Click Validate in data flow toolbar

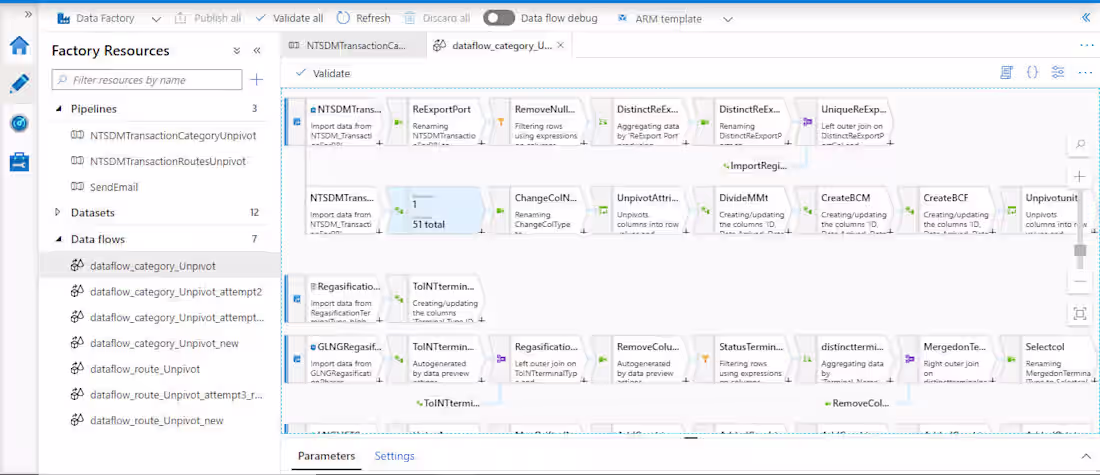pyautogui.click(x=323, y=73)
